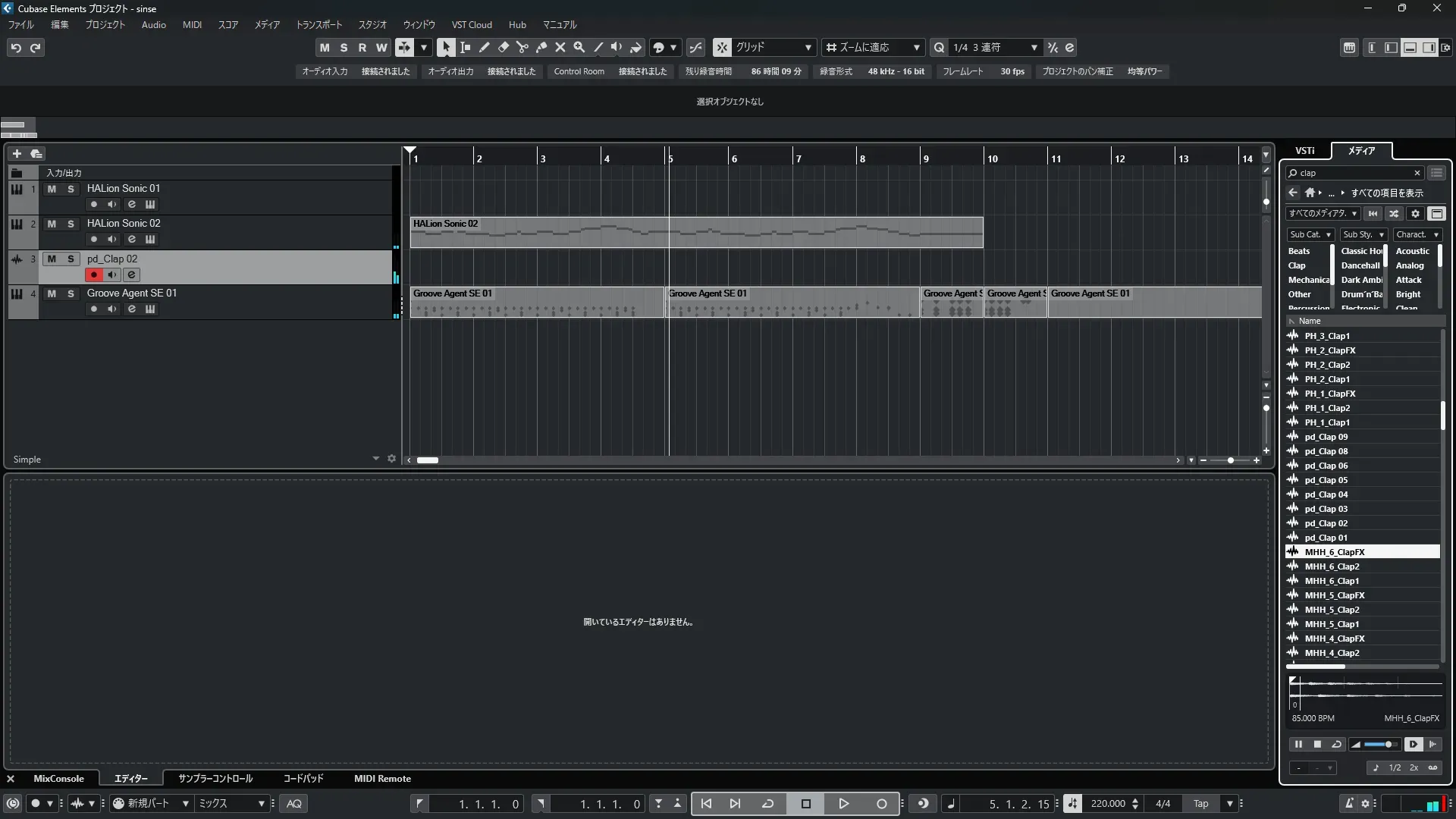1456x819 pixels.
Task: Select the Mute X tool
Action: pos(560,47)
